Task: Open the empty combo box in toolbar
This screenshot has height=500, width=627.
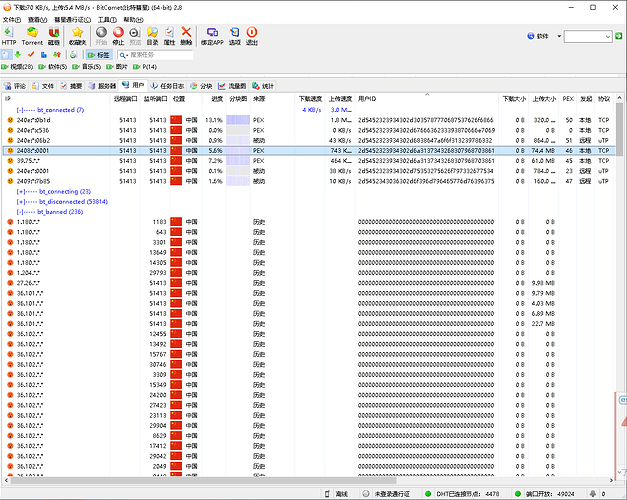Action: coord(588,36)
